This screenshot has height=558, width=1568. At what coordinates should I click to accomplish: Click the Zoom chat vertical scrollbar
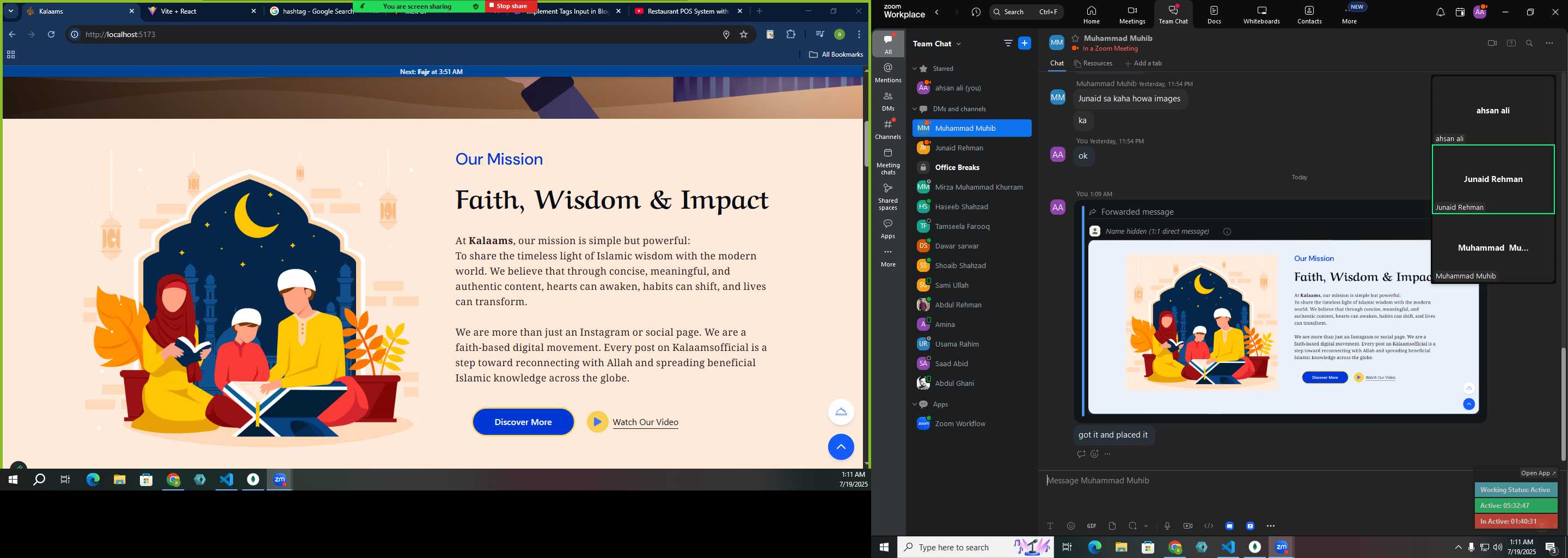pos(1563,404)
